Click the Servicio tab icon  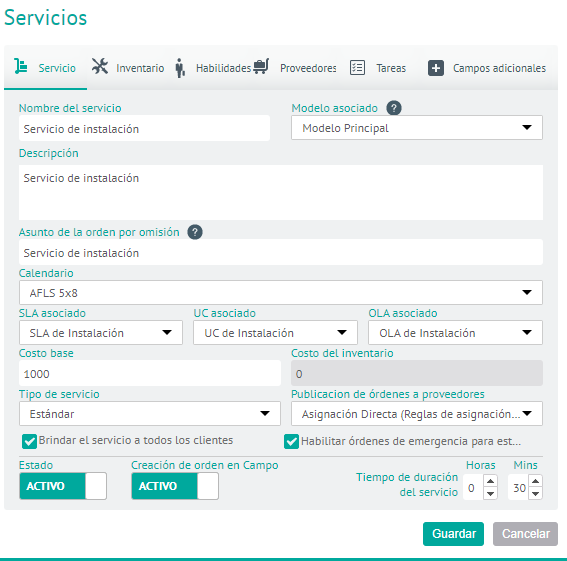[21, 67]
